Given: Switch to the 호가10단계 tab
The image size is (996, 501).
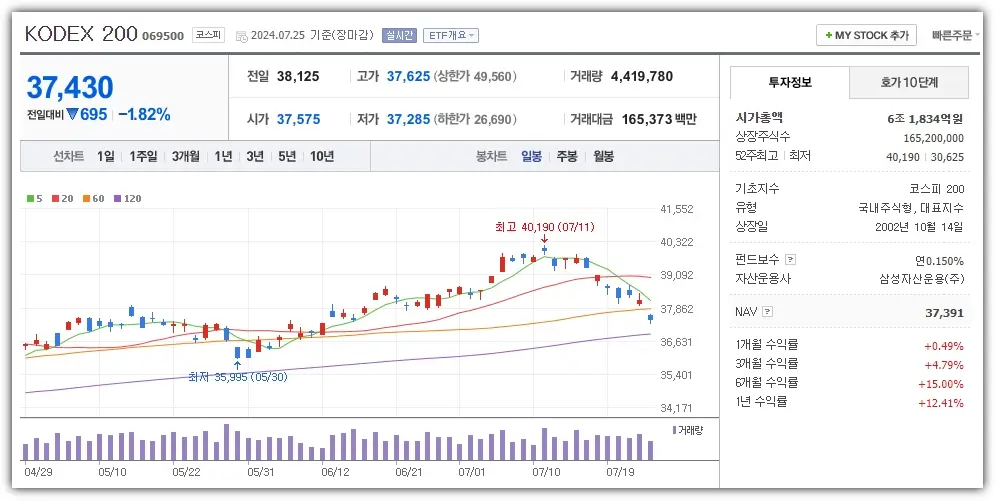Looking at the screenshot, I should pos(909,83).
